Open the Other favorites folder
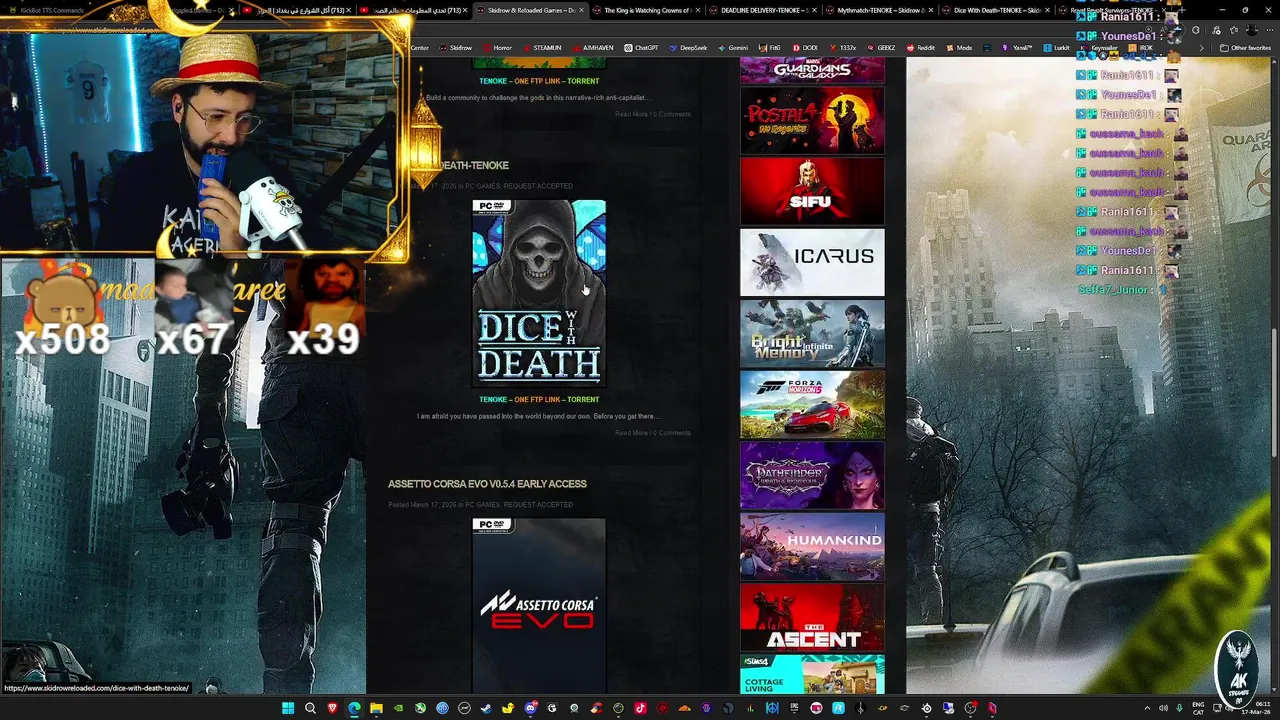The width and height of the screenshot is (1280, 720). click(1245, 47)
